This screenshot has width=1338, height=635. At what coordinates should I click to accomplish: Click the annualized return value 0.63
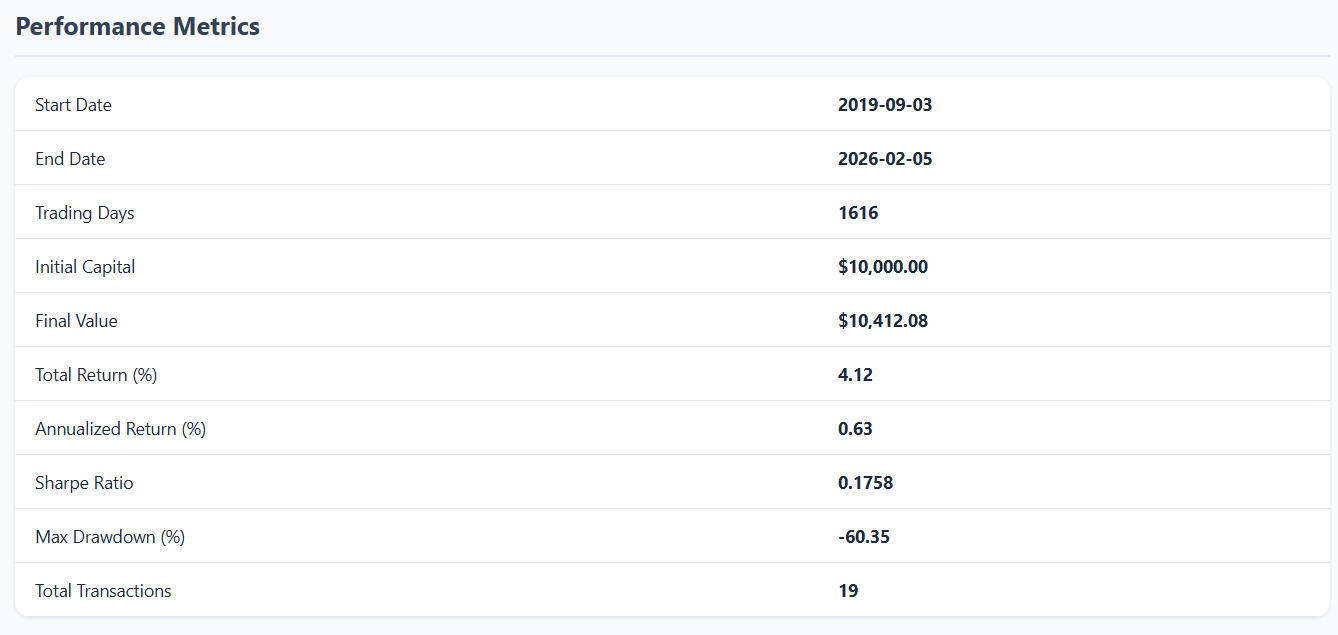click(x=855, y=429)
